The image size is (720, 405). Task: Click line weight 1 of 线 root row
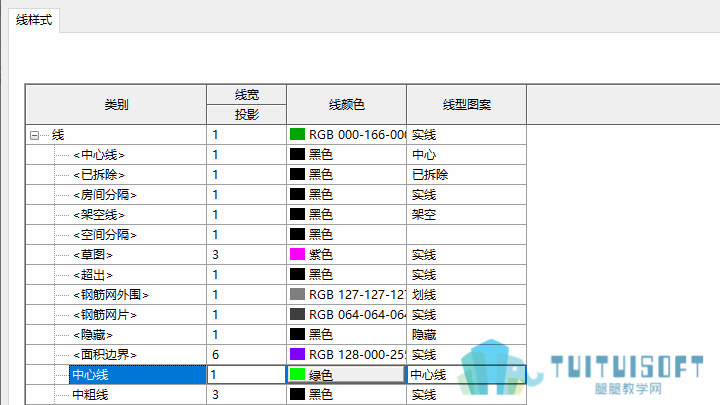tap(247, 135)
